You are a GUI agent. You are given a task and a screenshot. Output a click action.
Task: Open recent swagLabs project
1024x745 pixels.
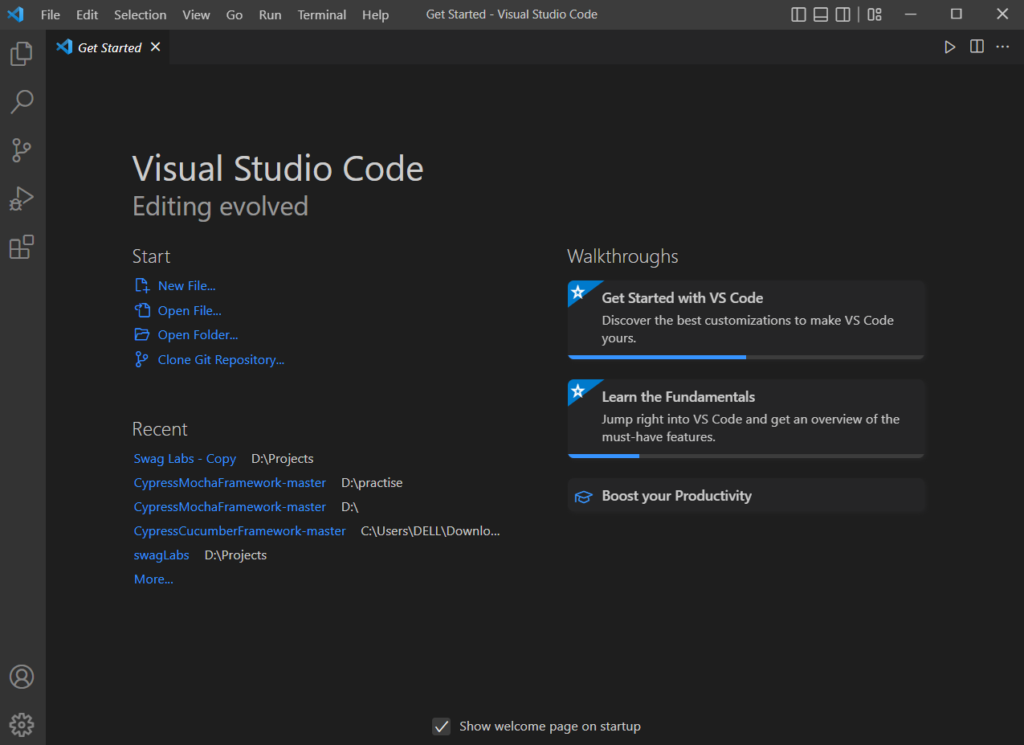(161, 555)
